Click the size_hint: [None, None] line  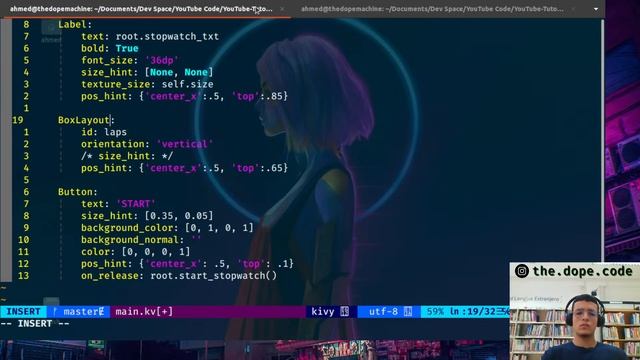pos(147,72)
